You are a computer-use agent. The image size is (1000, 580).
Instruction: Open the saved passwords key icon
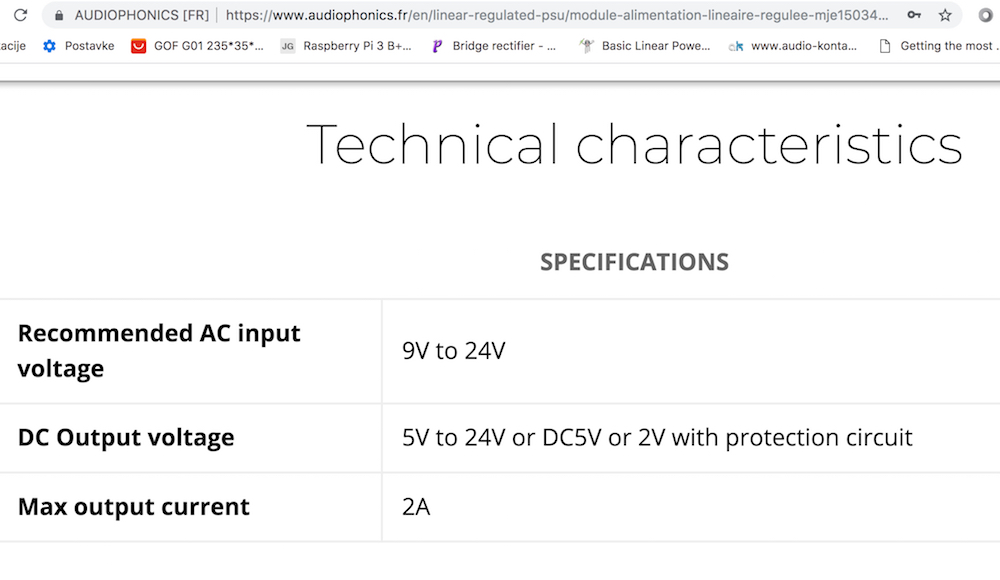(x=915, y=15)
